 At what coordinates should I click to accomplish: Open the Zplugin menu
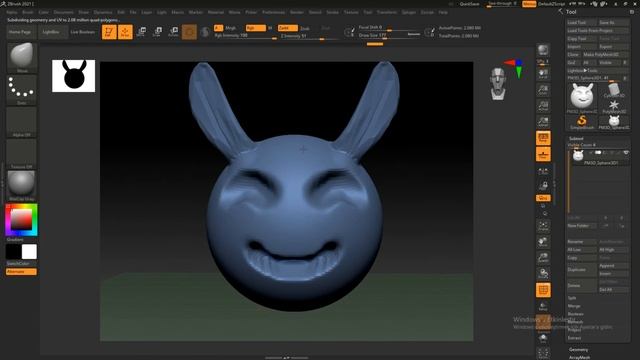409,12
